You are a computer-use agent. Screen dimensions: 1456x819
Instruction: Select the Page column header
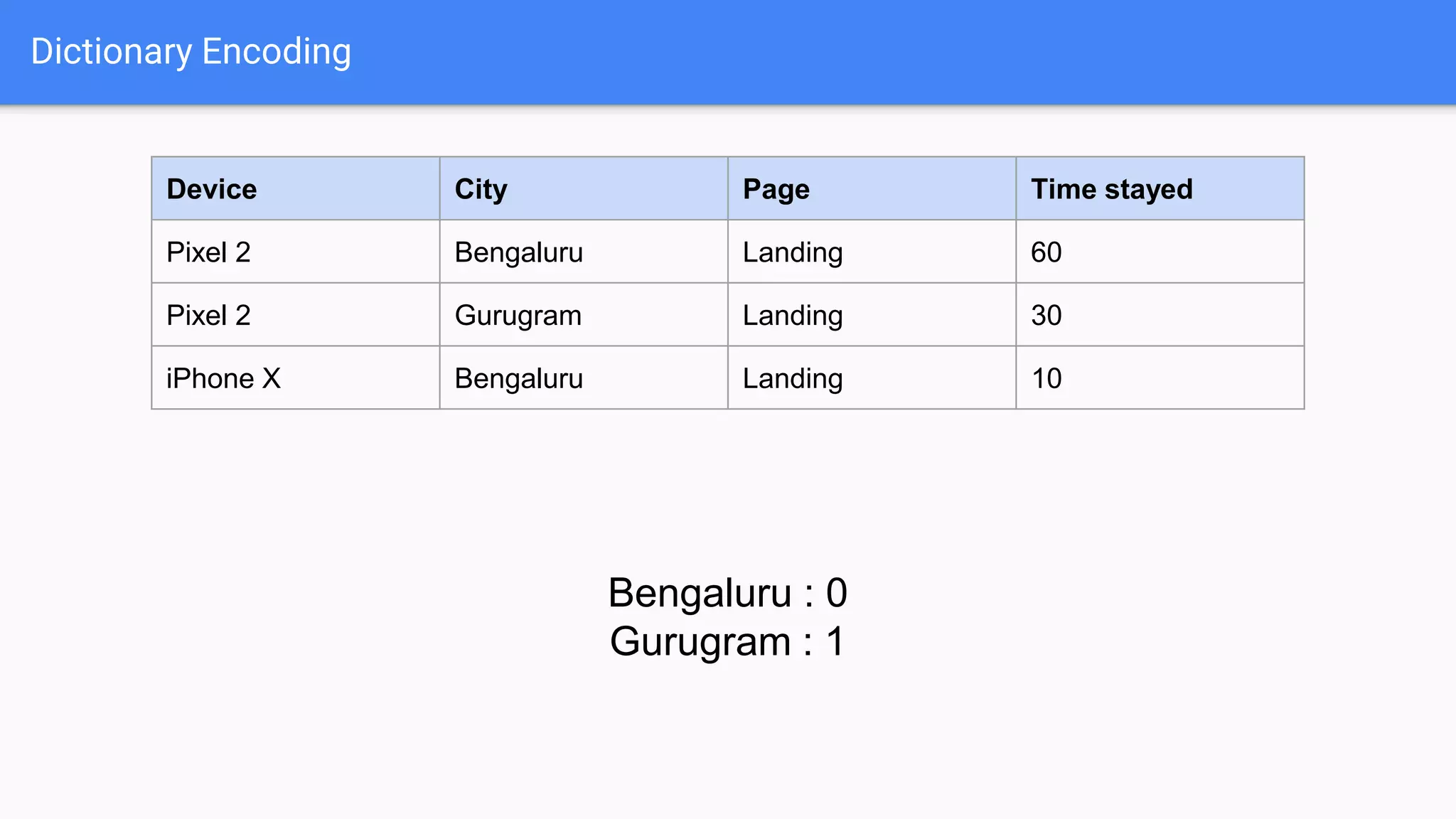pyautogui.click(x=776, y=189)
